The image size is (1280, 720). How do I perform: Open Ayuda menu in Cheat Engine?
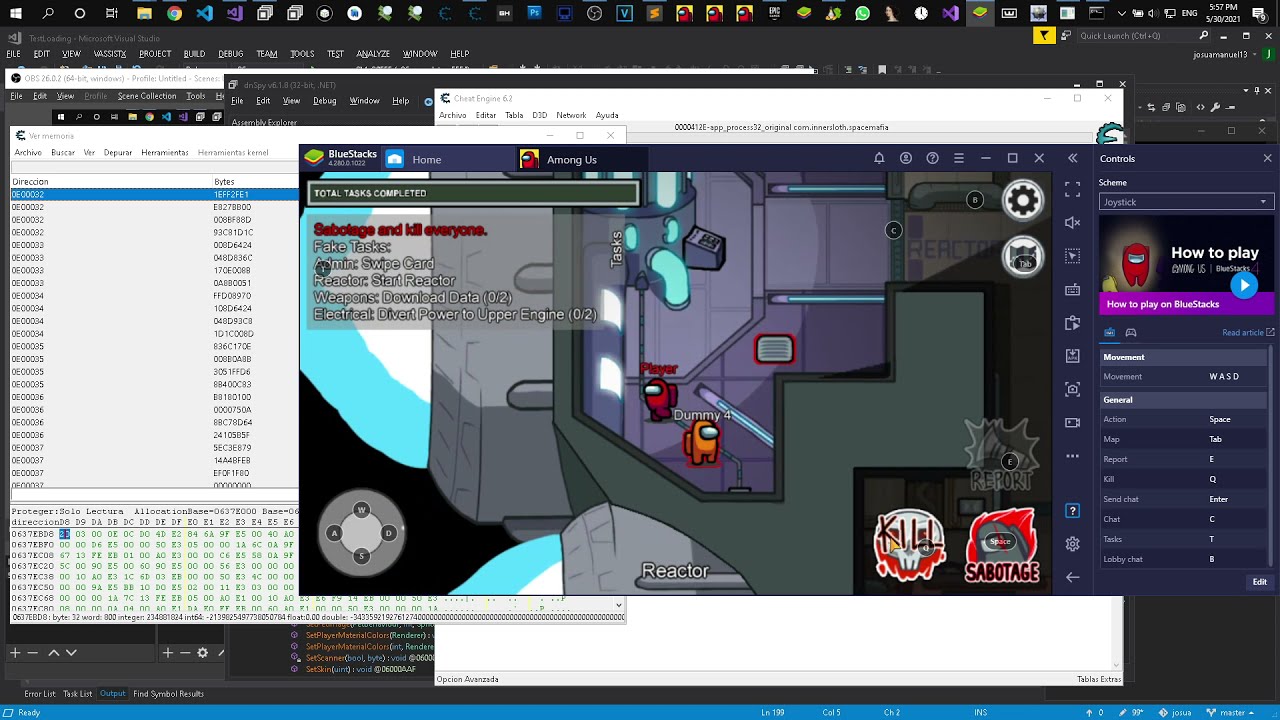pyautogui.click(x=607, y=115)
